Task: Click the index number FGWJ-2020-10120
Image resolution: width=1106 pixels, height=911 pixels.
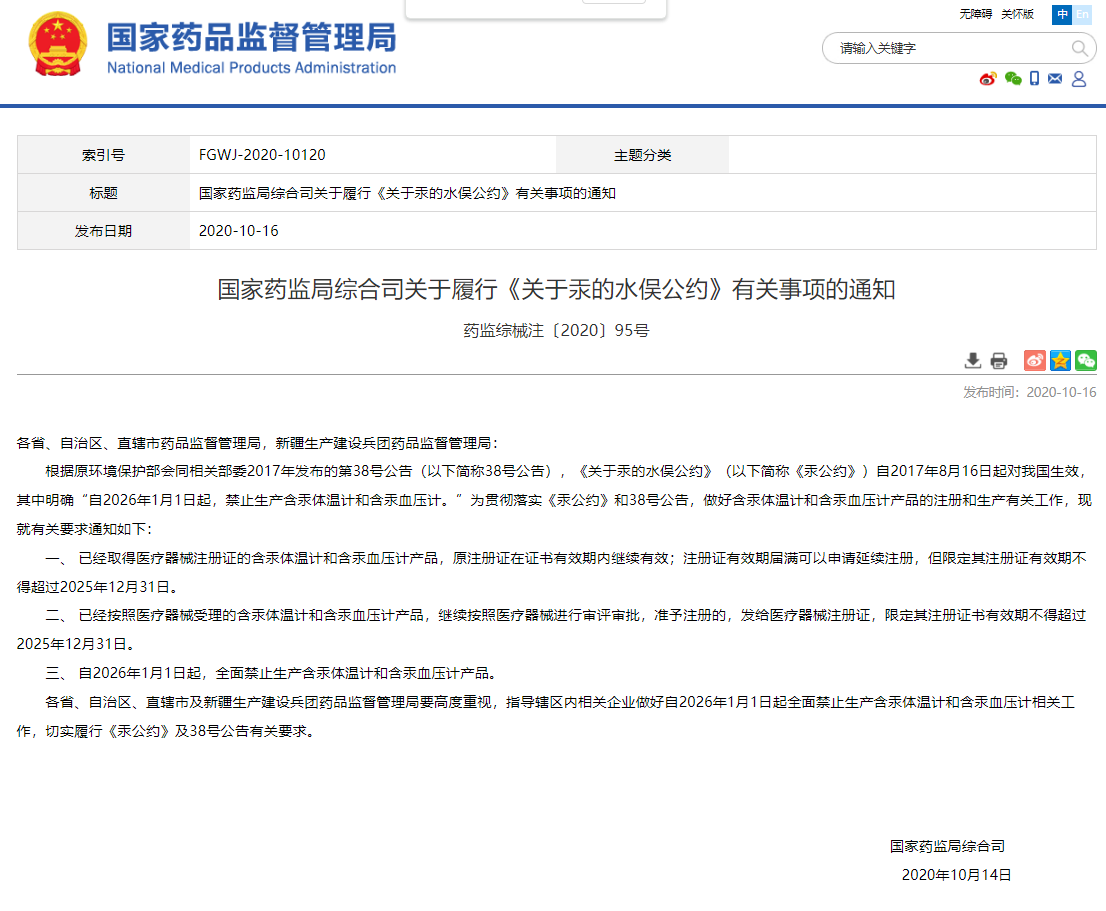Action: 262,155
